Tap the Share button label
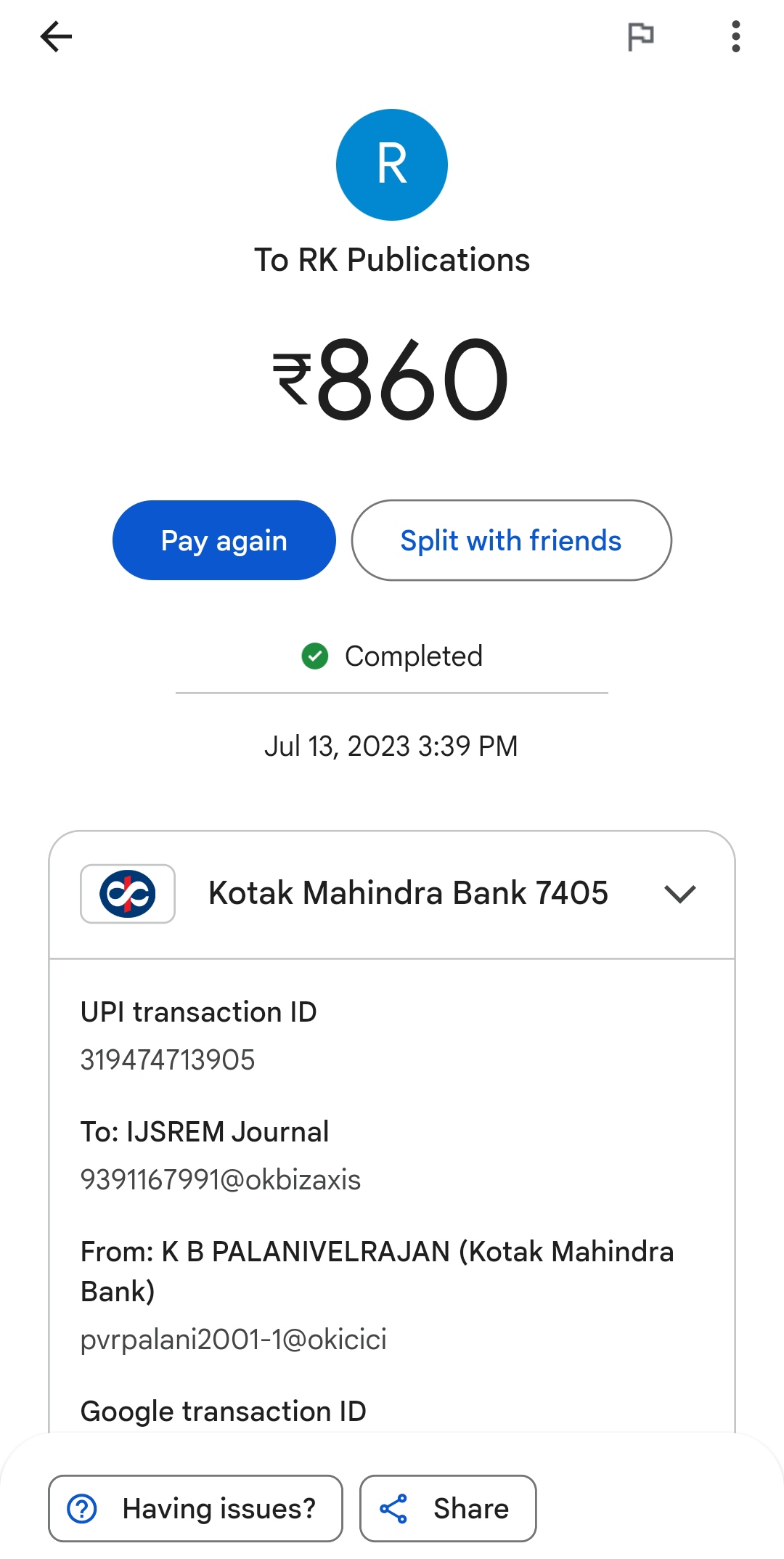Viewport: 784px width, 1559px height. coord(471,1508)
